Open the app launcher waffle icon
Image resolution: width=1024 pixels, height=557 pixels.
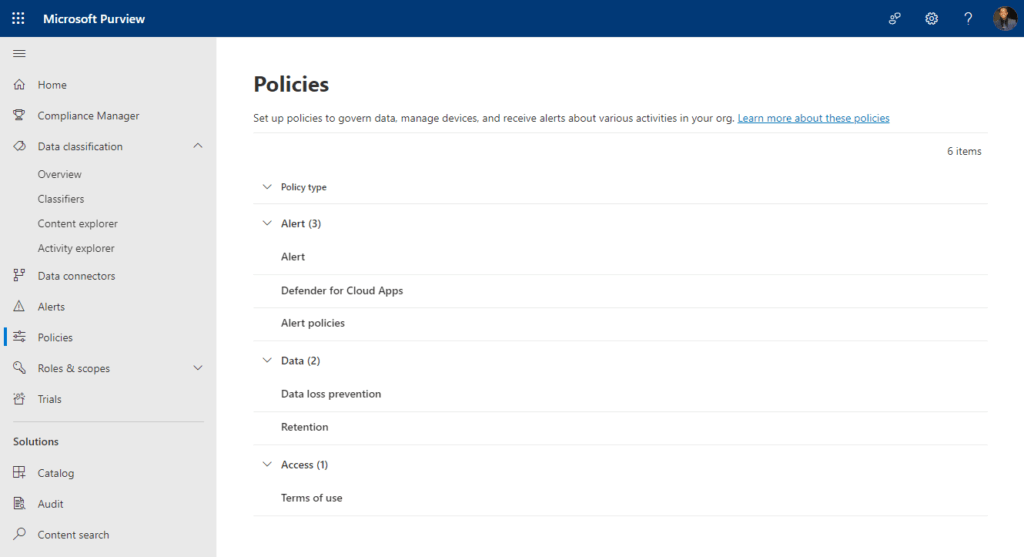(18, 18)
